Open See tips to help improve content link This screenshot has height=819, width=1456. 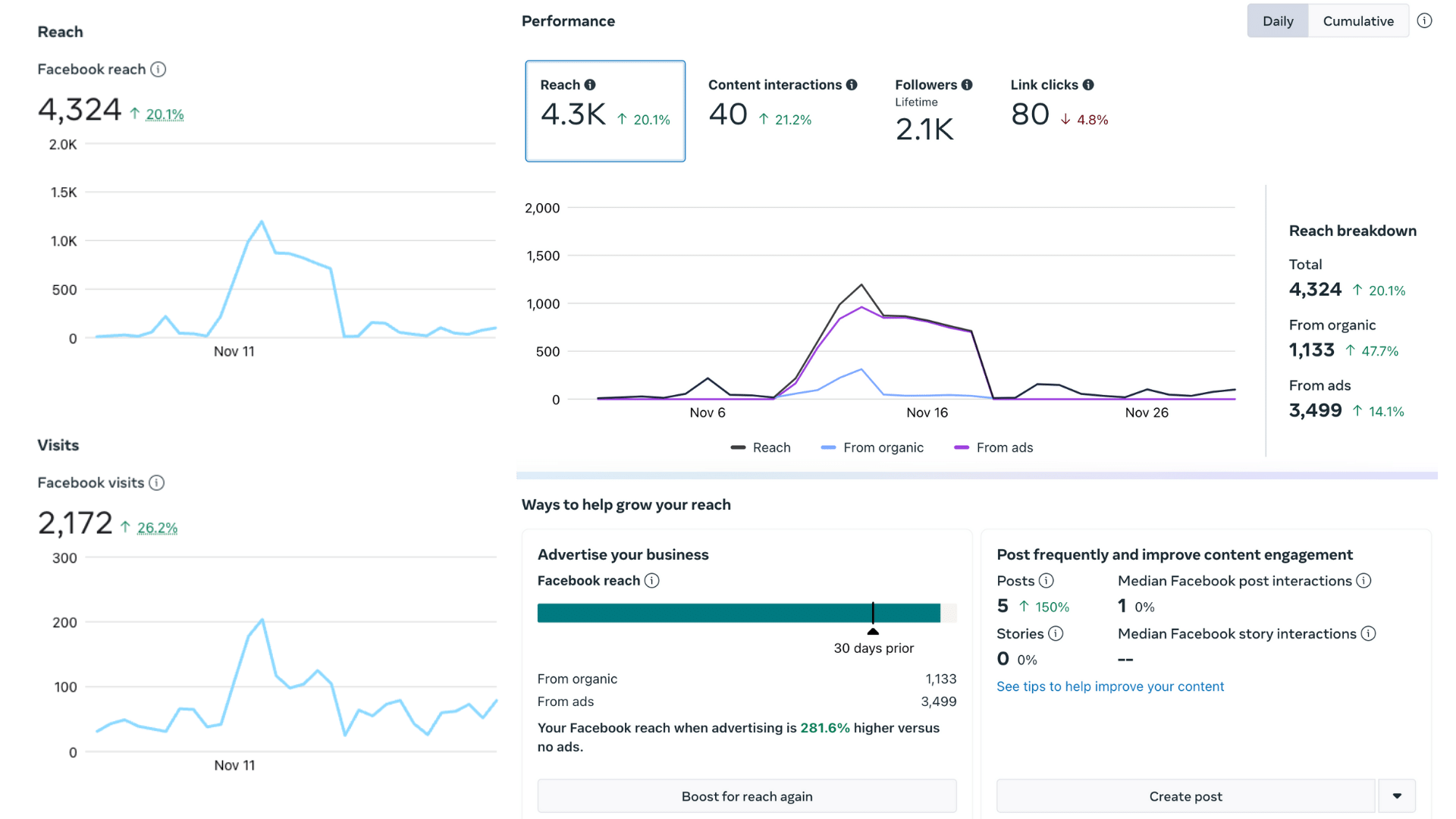[x=1109, y=686]
